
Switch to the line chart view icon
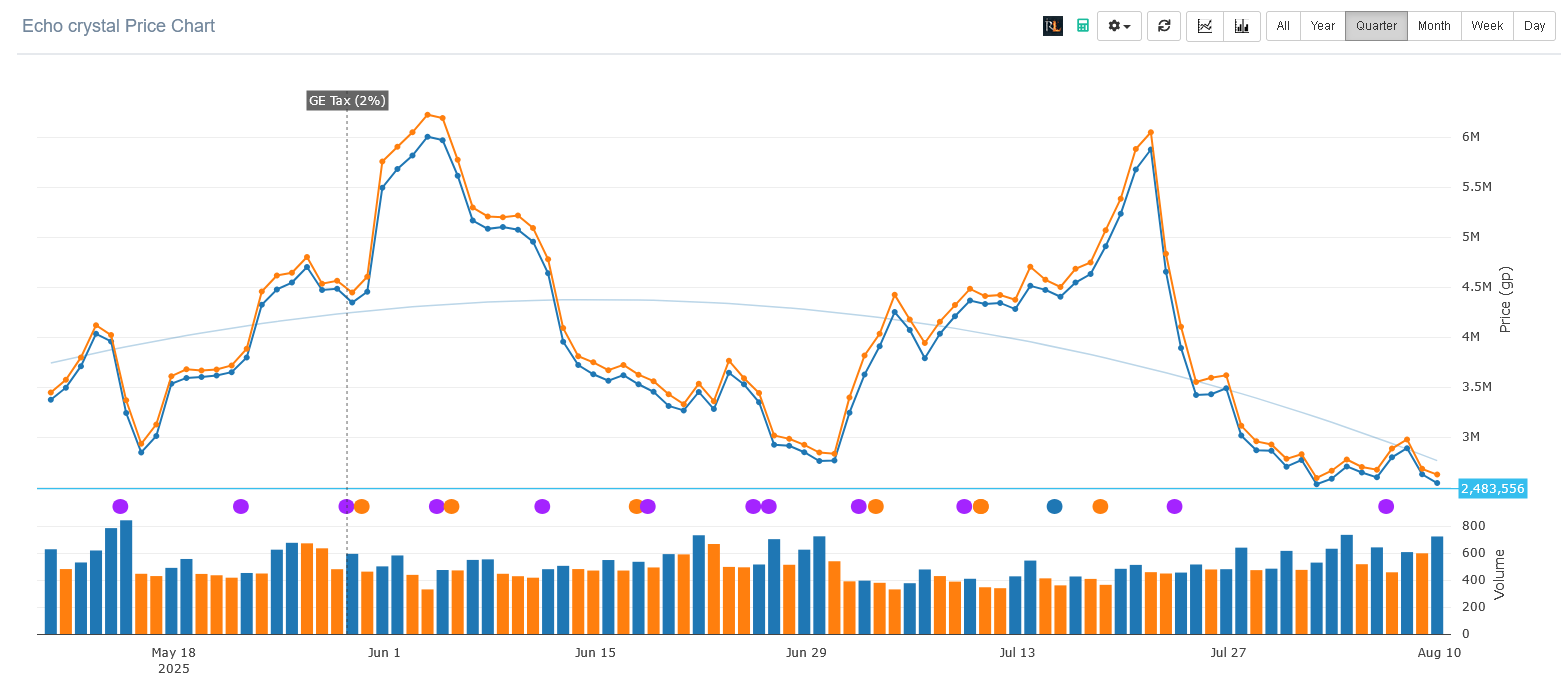pos(1205,26)
